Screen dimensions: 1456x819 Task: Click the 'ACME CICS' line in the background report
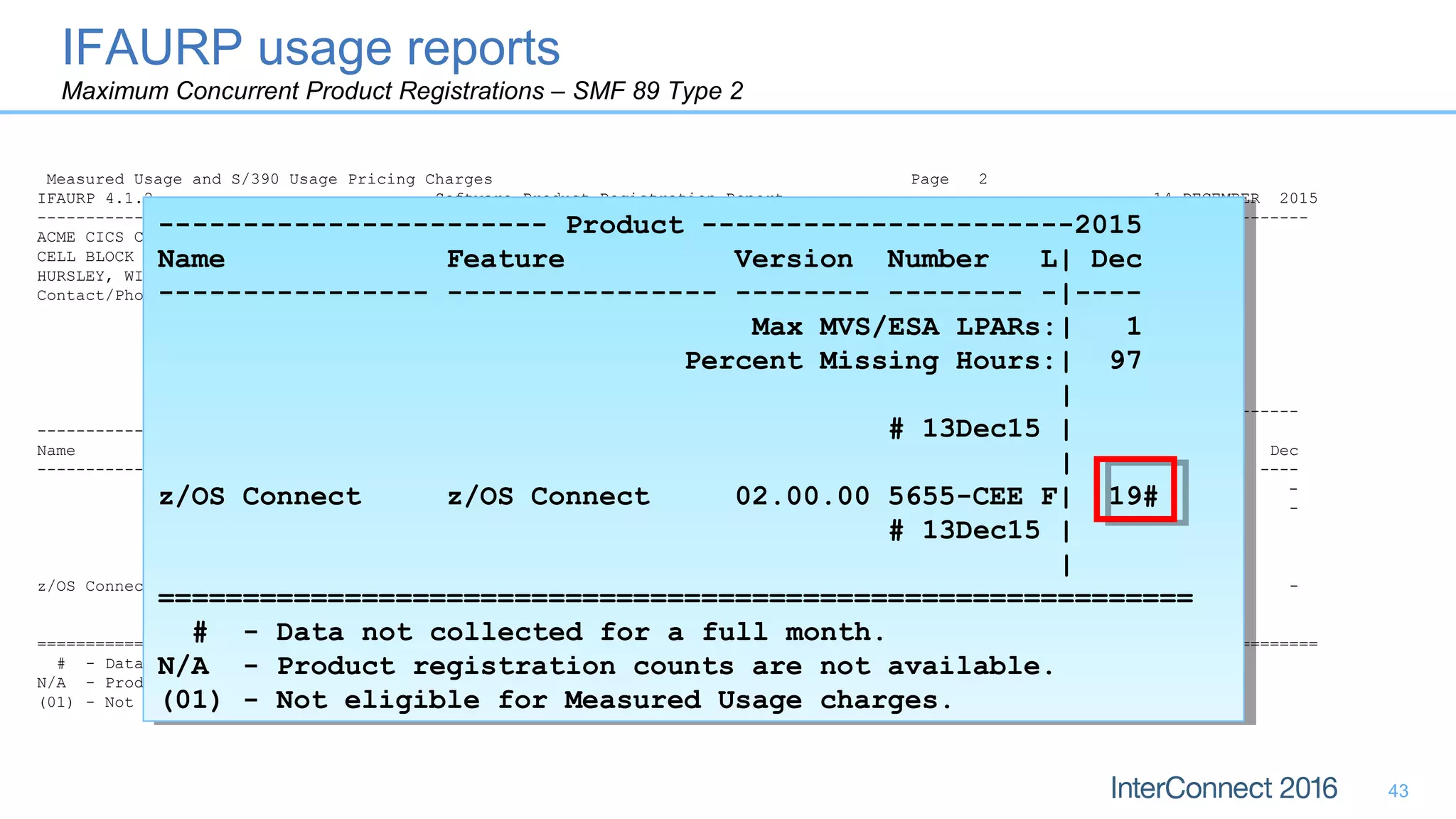pos(90,237)
